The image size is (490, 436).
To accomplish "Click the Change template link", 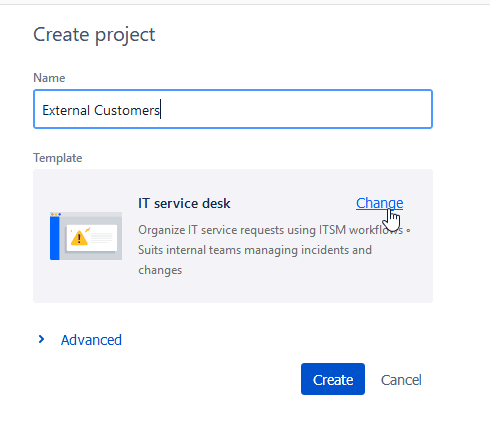I will point(379,203).
